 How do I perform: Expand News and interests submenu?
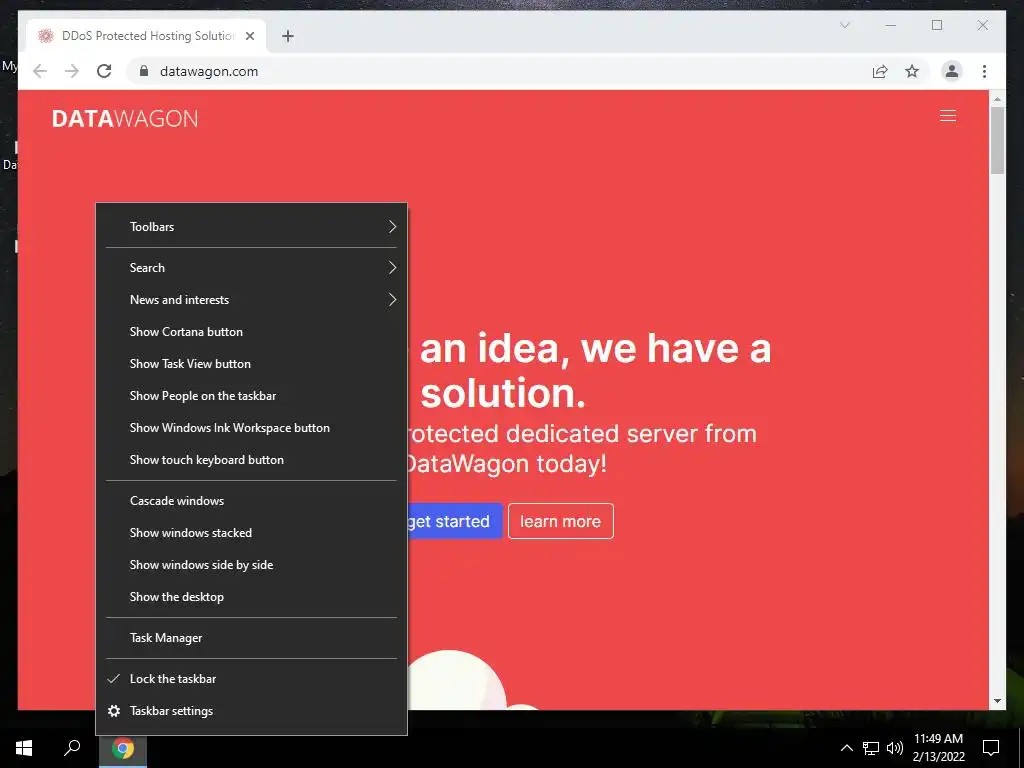pos(251,300)
